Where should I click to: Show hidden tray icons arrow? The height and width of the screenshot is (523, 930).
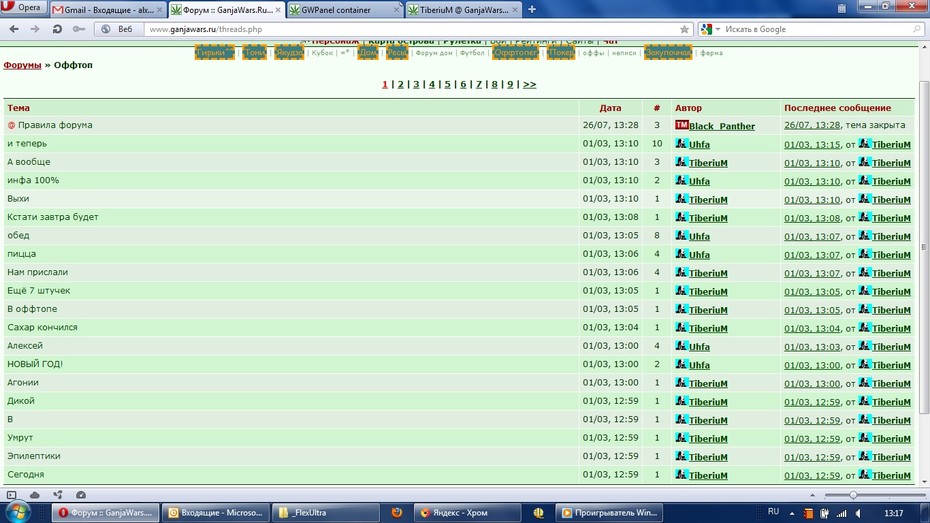(792, 514)
